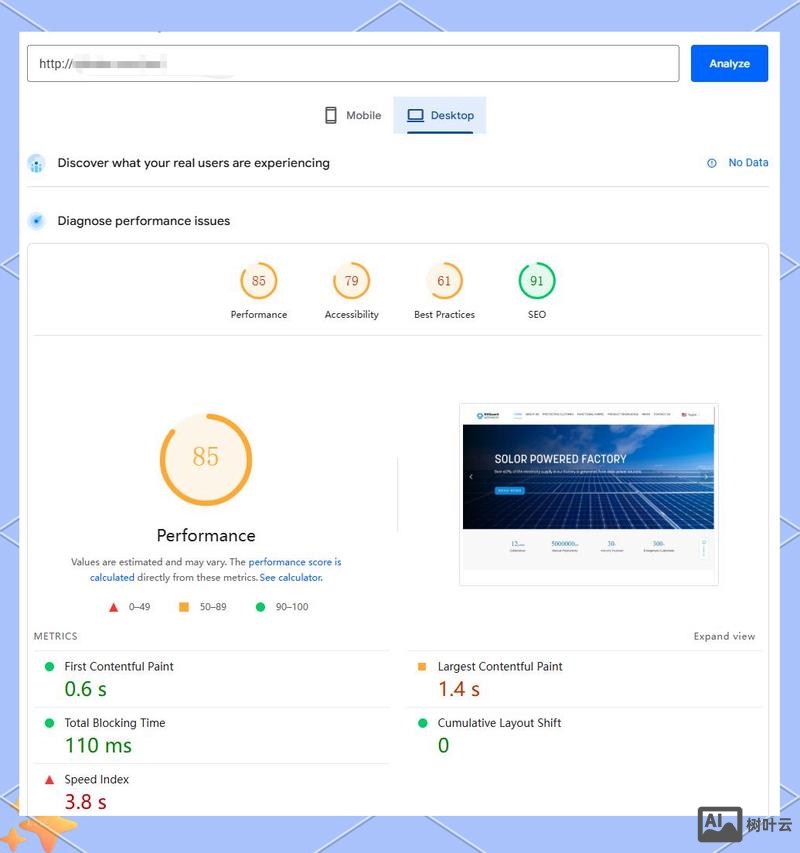Click the No Data info icon

(712, 163)
